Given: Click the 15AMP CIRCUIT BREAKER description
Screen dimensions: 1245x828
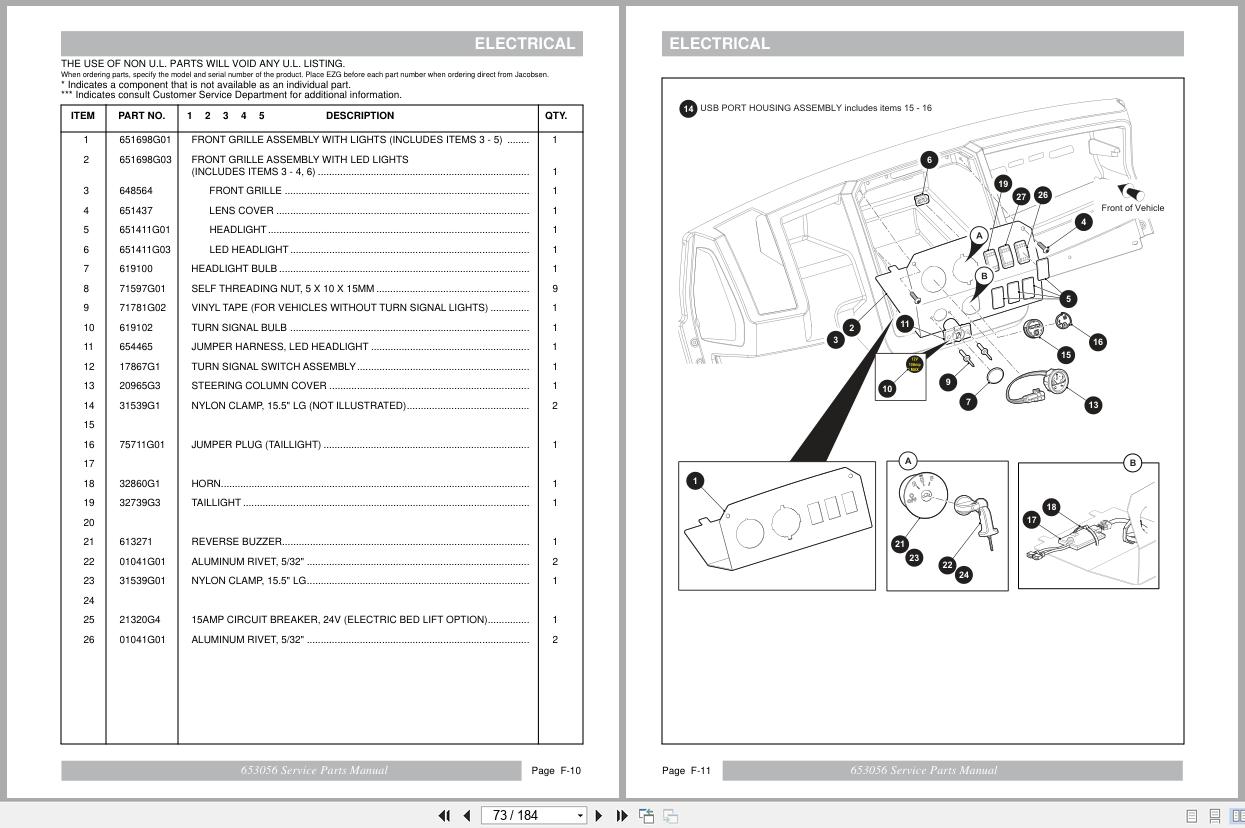Looking at the screenshot, I should click(340, 620).
